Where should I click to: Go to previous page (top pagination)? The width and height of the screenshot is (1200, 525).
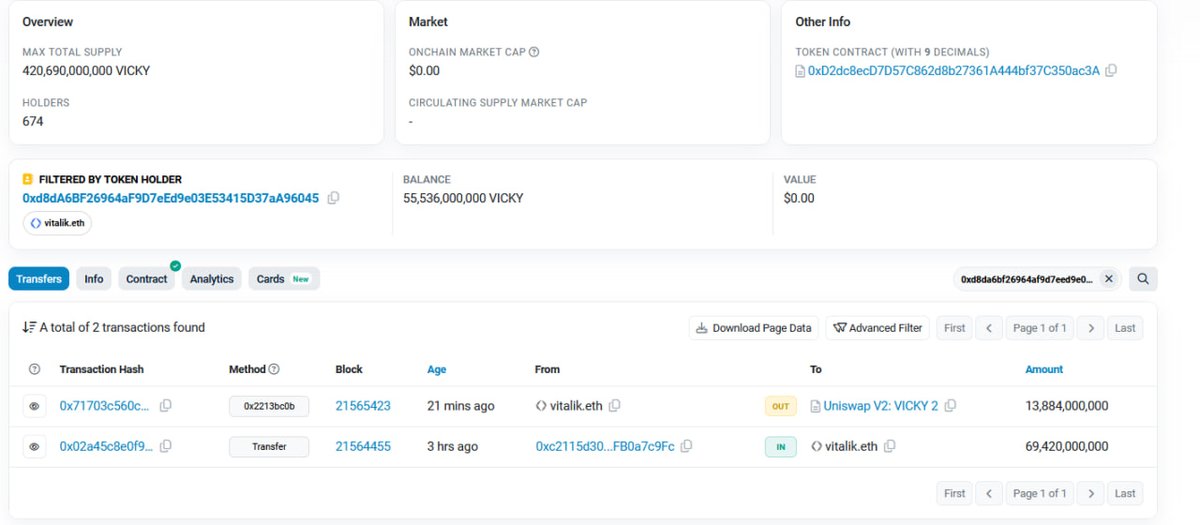[989, 328]
